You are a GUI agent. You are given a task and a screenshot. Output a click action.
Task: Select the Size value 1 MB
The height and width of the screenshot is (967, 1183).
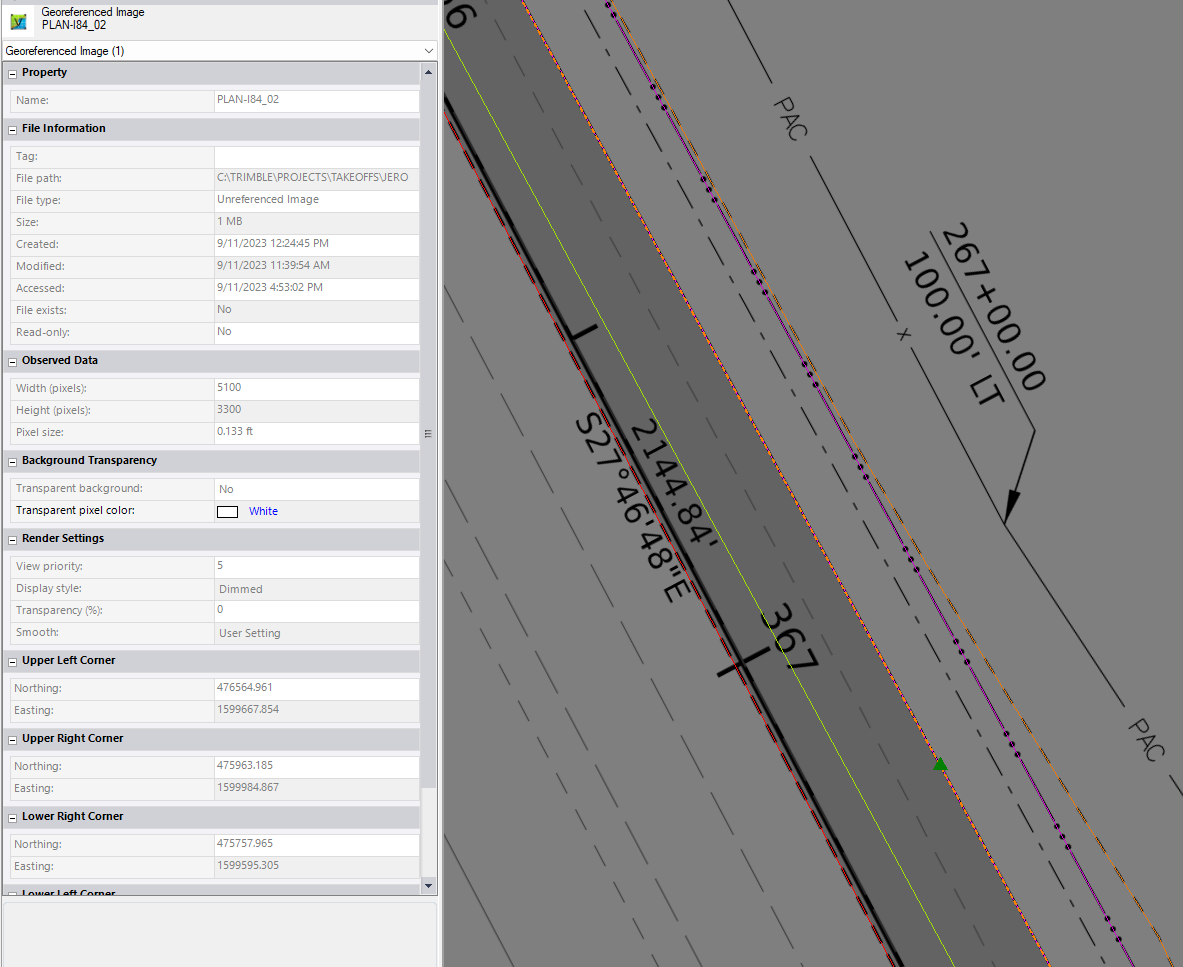click(317, 222)
